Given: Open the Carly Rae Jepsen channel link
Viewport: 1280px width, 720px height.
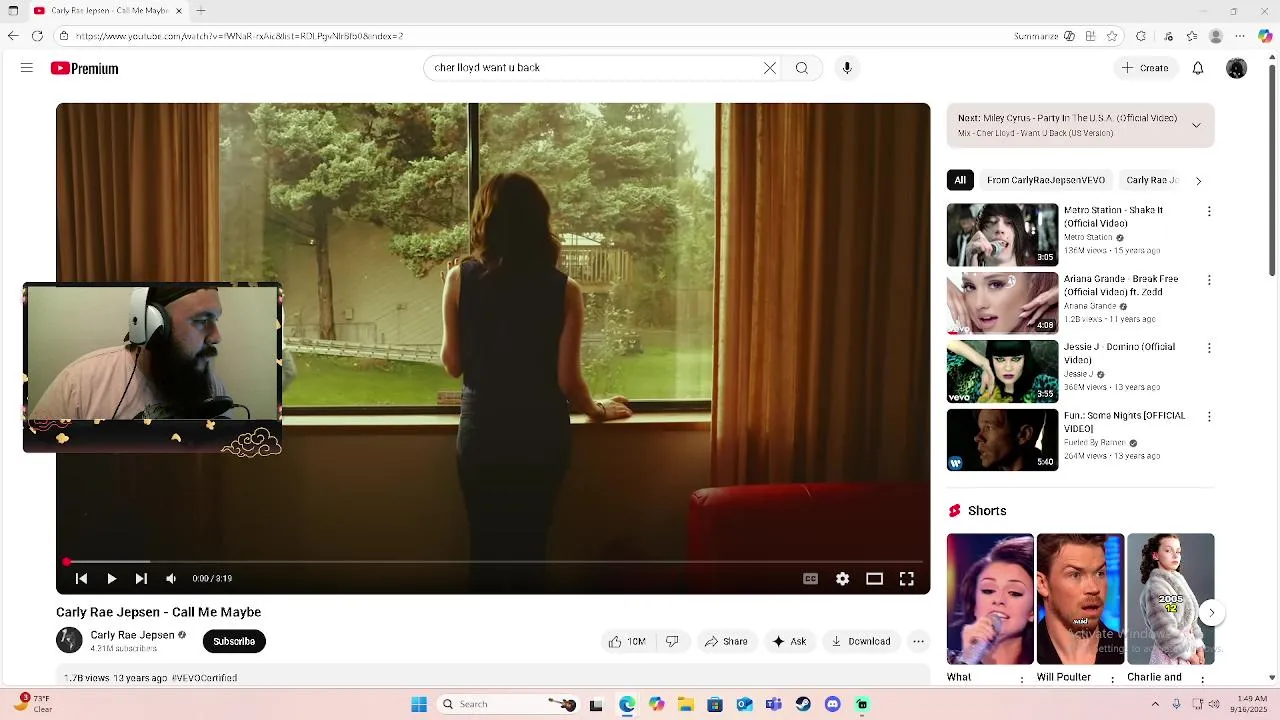Looking at the screenshot, I should (132, 635).
